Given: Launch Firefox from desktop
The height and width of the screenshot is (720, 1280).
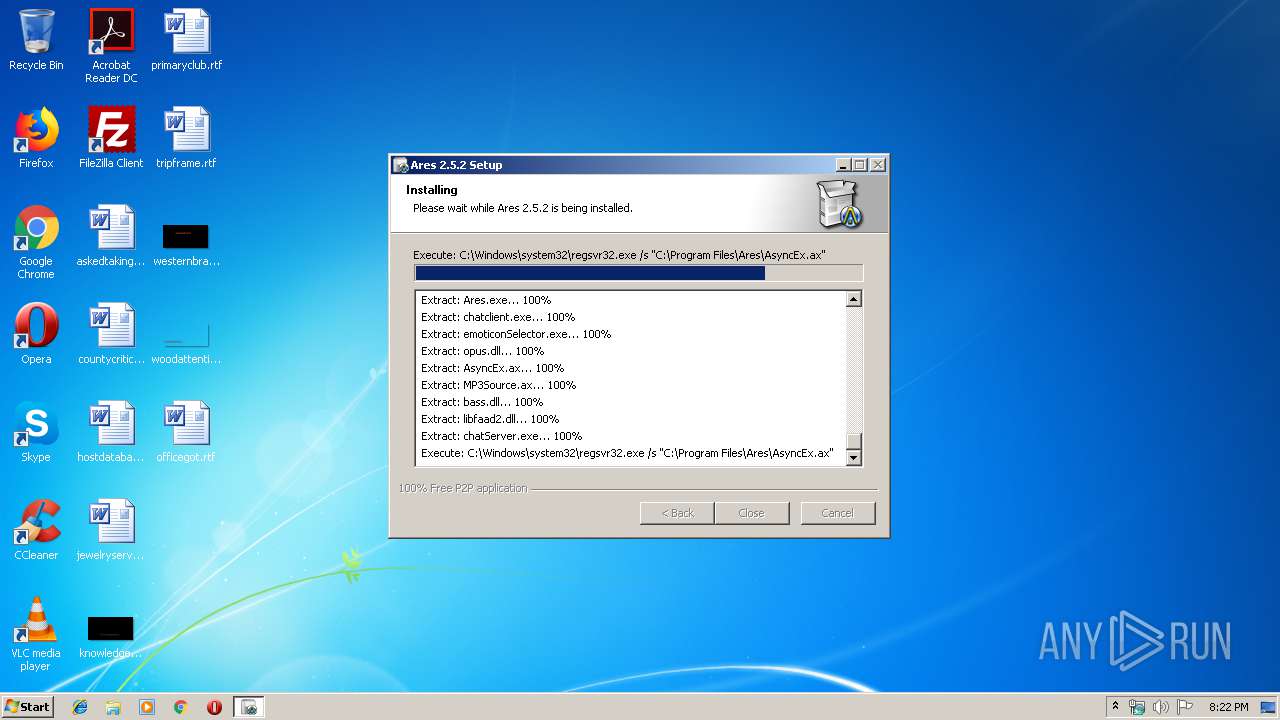Looking at the screenshot, I should pyautogui.click(x=36, y=138).
